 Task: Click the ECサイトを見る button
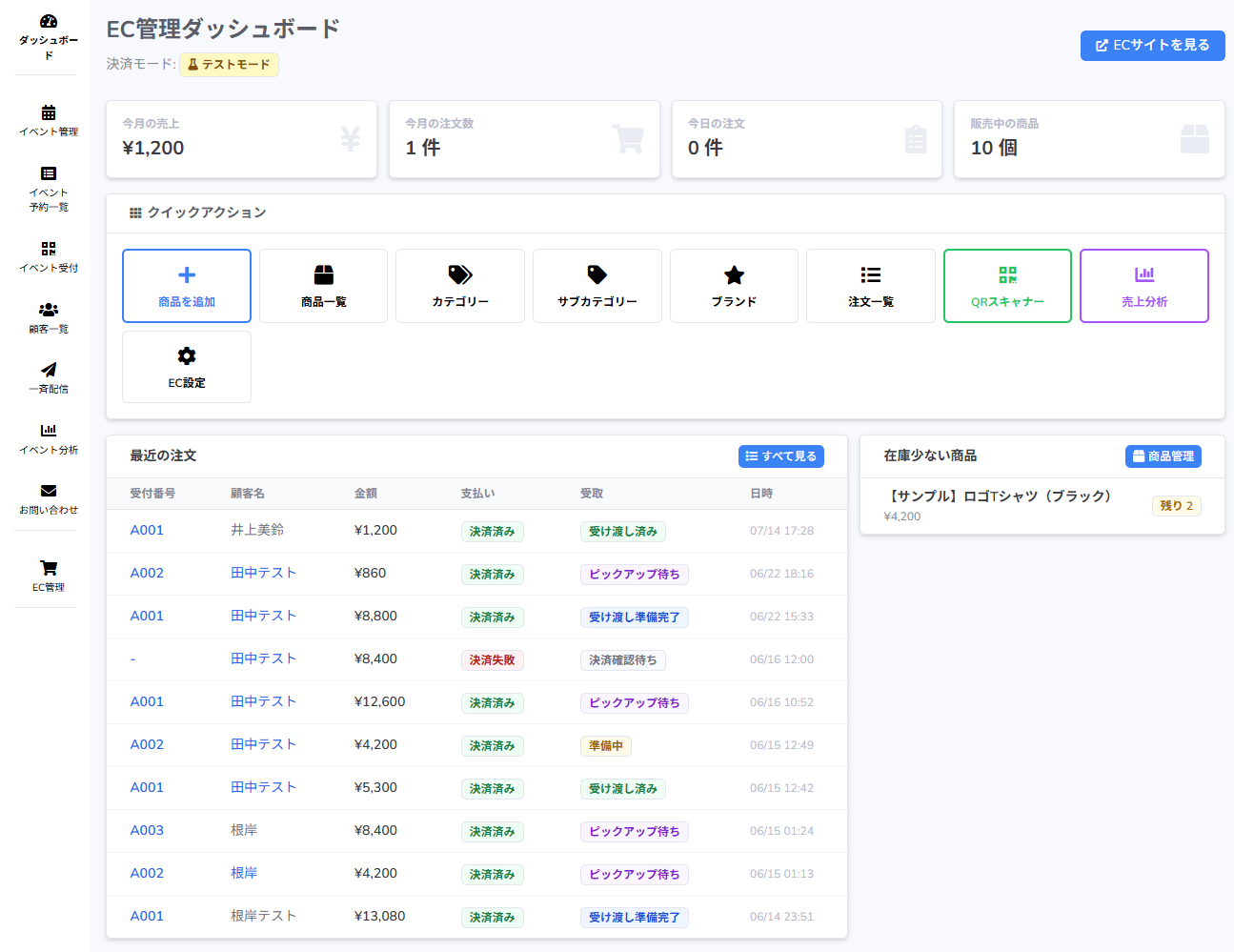(x=1153, y=45)
